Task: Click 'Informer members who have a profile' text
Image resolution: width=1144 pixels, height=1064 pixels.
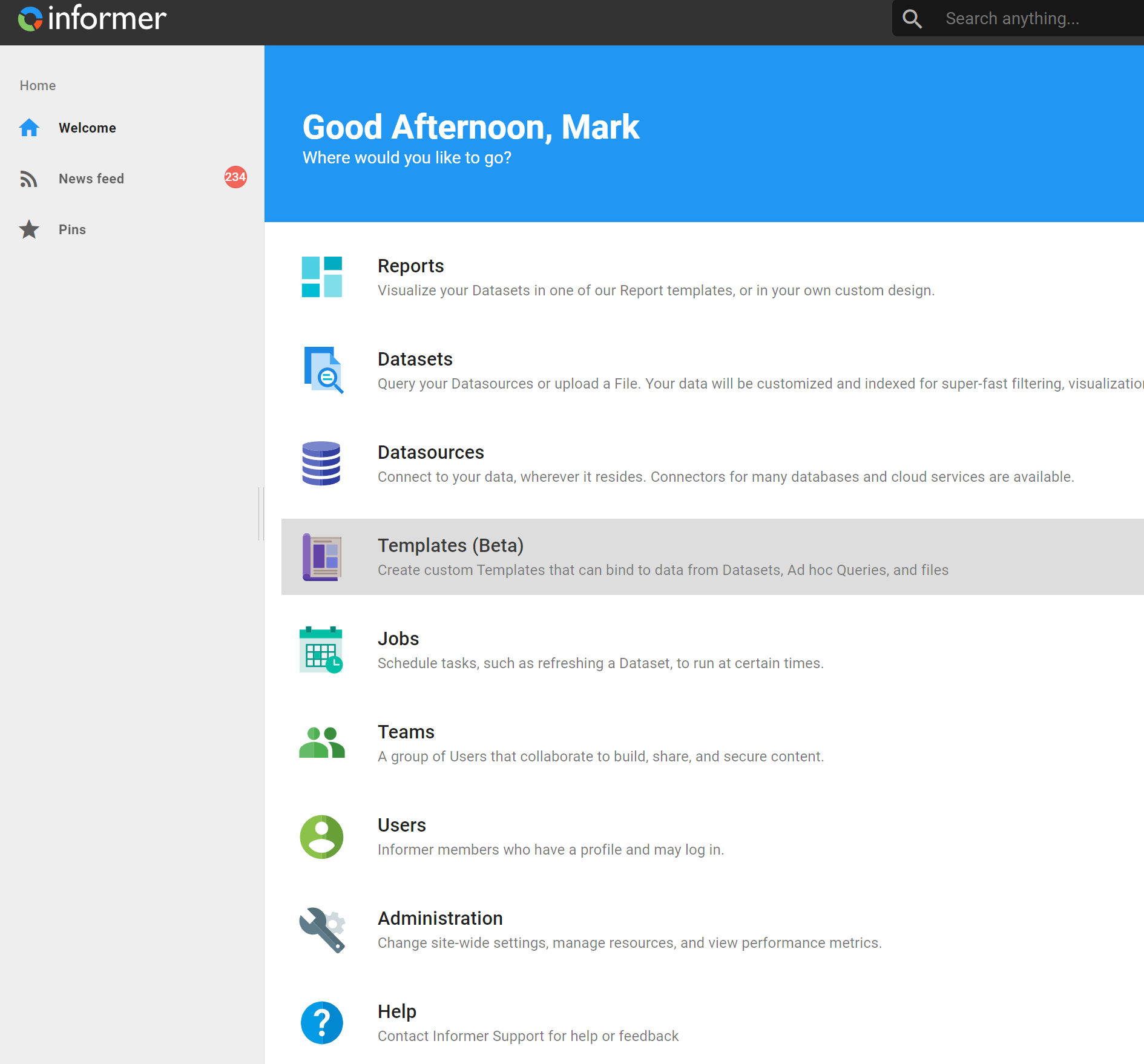Action: click(551, 850)
